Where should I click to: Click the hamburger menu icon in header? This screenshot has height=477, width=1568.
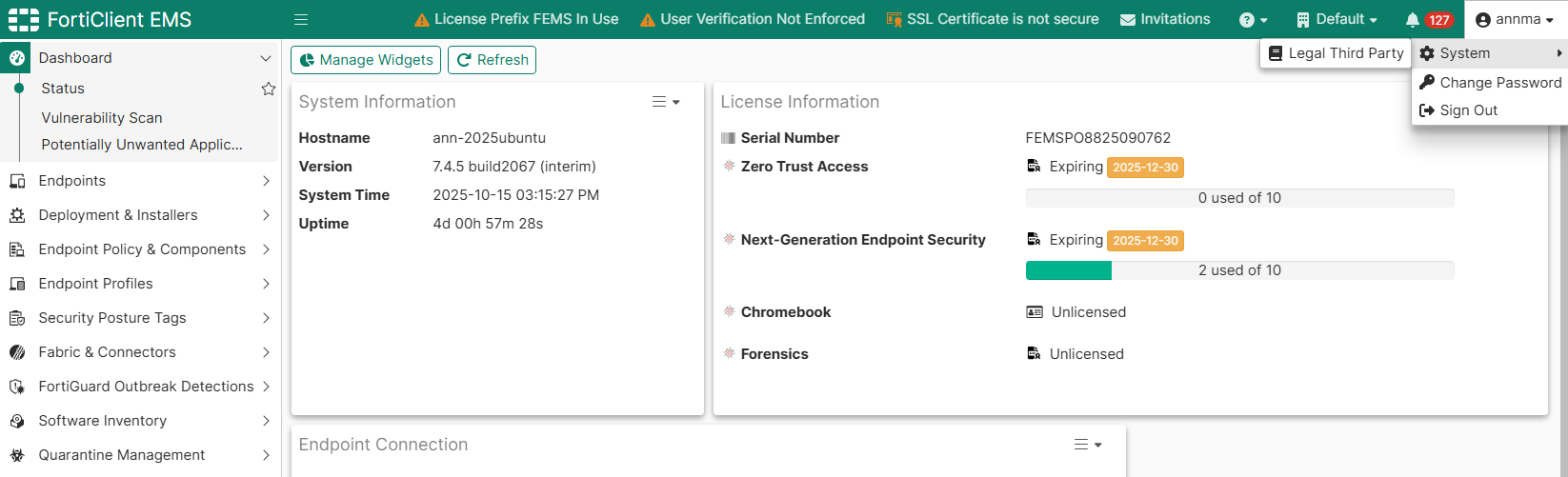coord(301,19)
